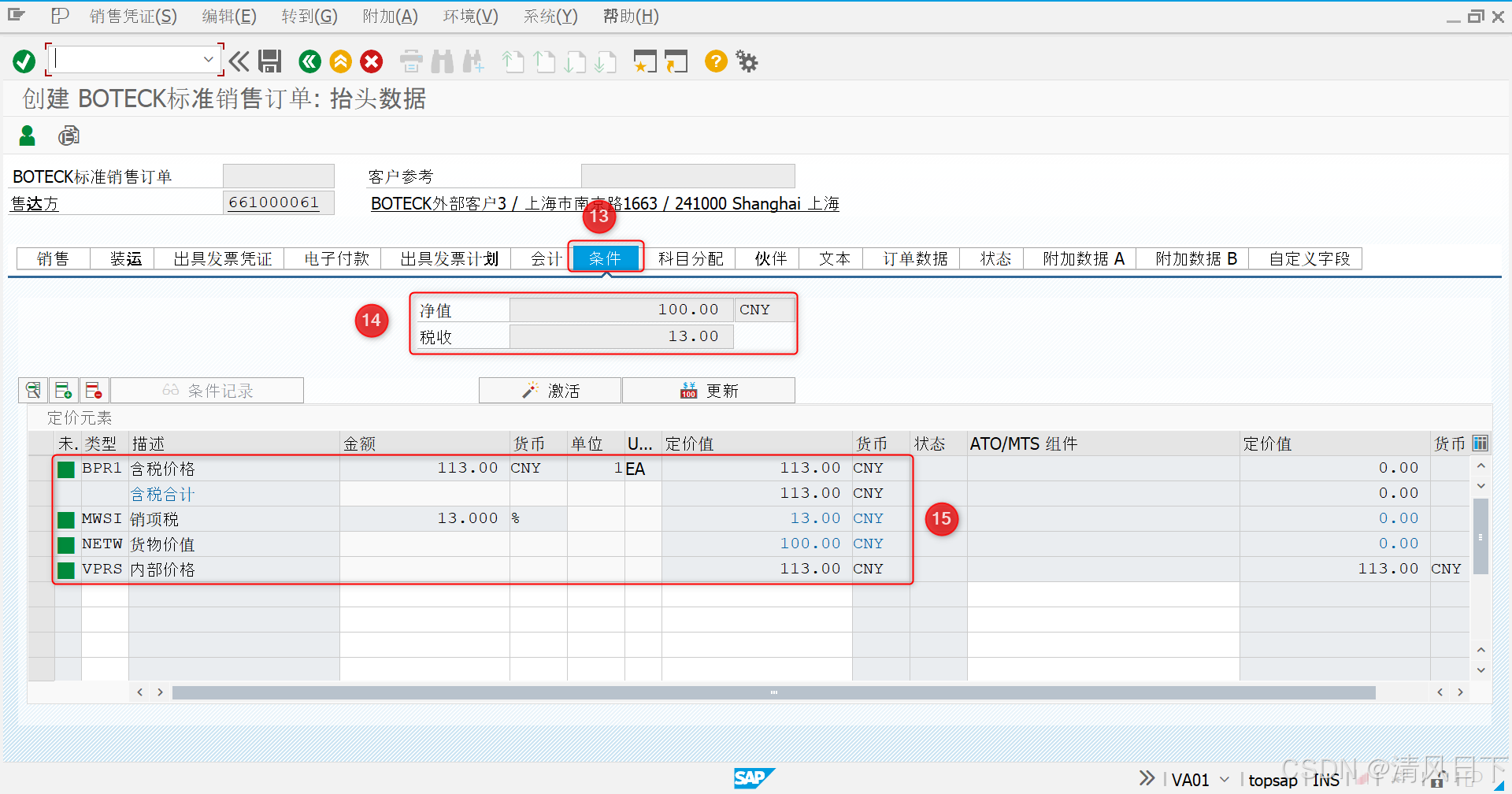Click the green Back icon
Screen dimensions: 1512x794
(309, 61)
